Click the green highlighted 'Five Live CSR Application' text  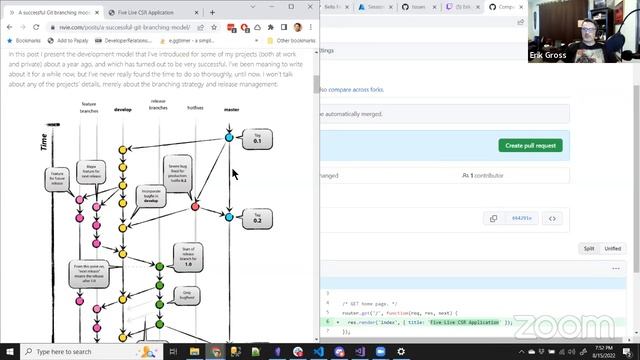pos(464,322)
